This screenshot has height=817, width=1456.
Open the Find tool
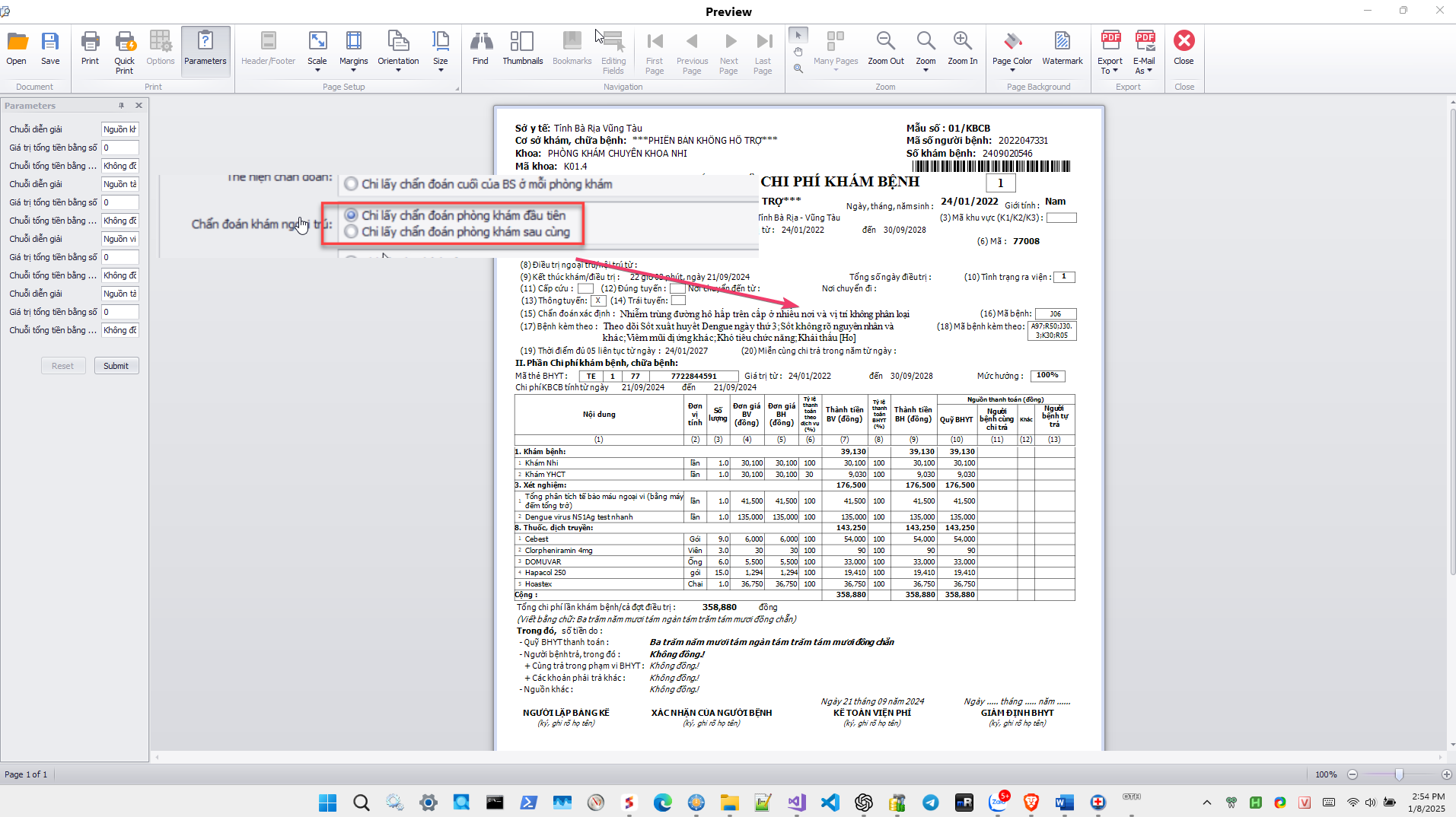coord(480,49)
